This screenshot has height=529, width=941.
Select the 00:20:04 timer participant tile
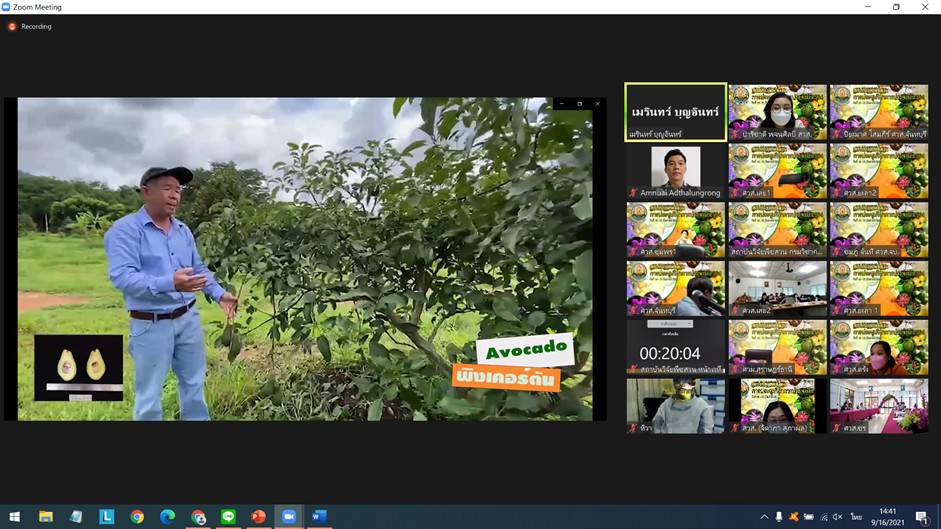tap(675, 348)
